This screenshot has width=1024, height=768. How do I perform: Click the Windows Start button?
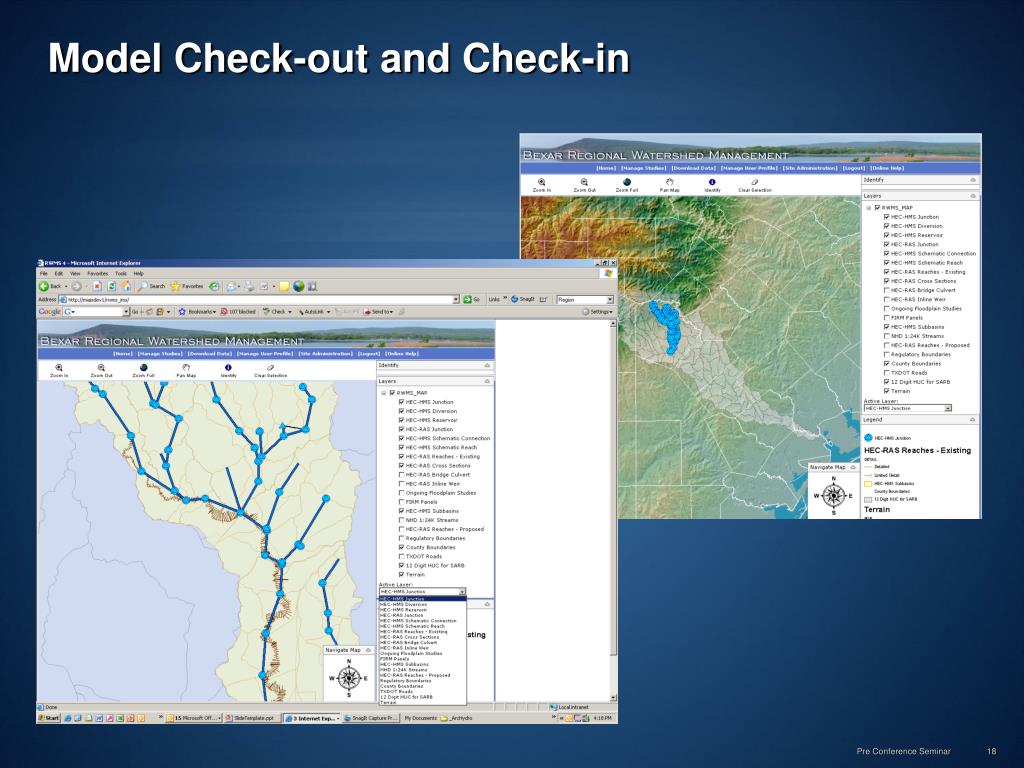(x=49, y=718)
